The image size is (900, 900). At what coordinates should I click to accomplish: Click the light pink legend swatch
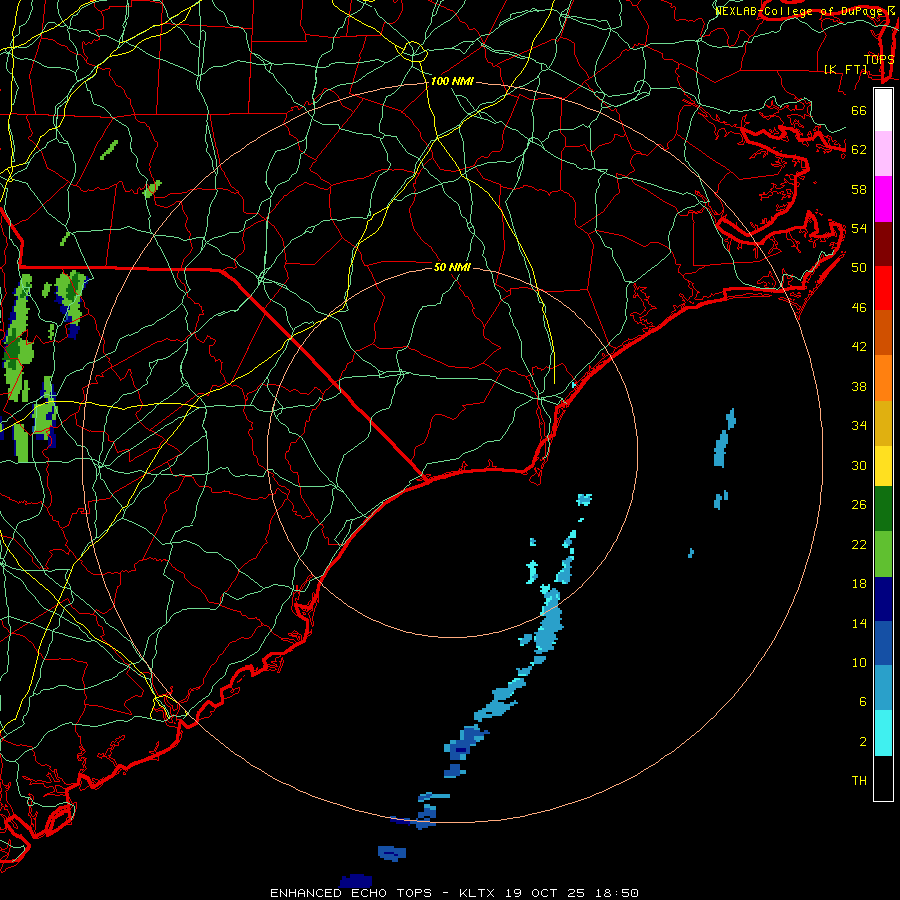(x=883, y=153)
